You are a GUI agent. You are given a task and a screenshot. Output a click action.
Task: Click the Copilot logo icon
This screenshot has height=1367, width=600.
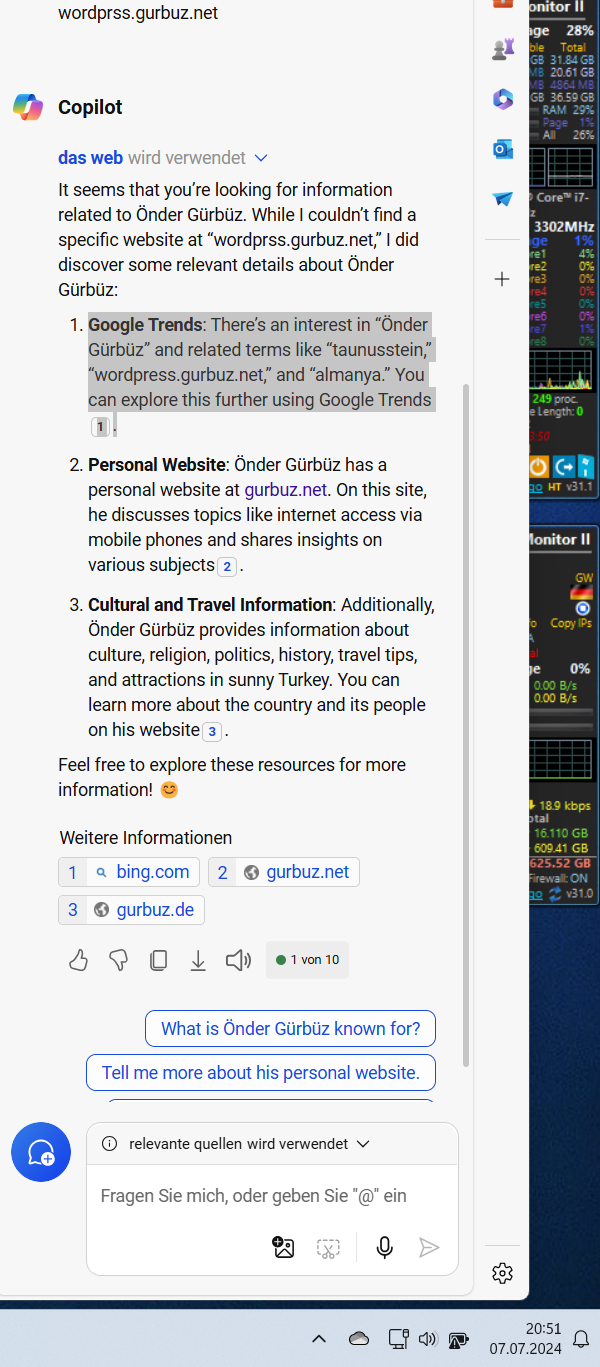pyautogui.click(x=28, y=107)
